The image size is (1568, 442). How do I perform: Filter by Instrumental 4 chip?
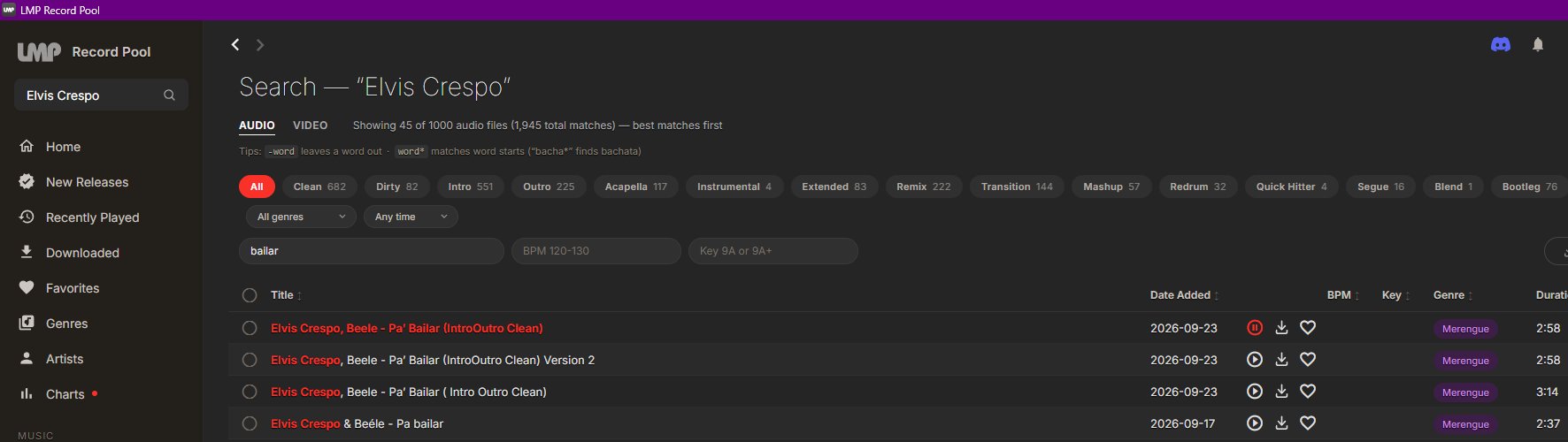tap(734, 187)
